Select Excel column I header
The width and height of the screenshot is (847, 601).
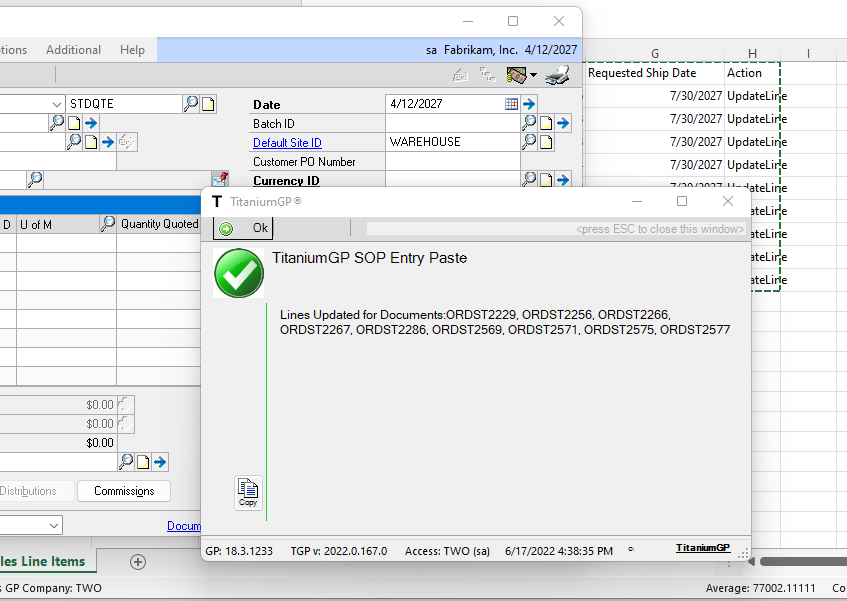pos(808,53)
